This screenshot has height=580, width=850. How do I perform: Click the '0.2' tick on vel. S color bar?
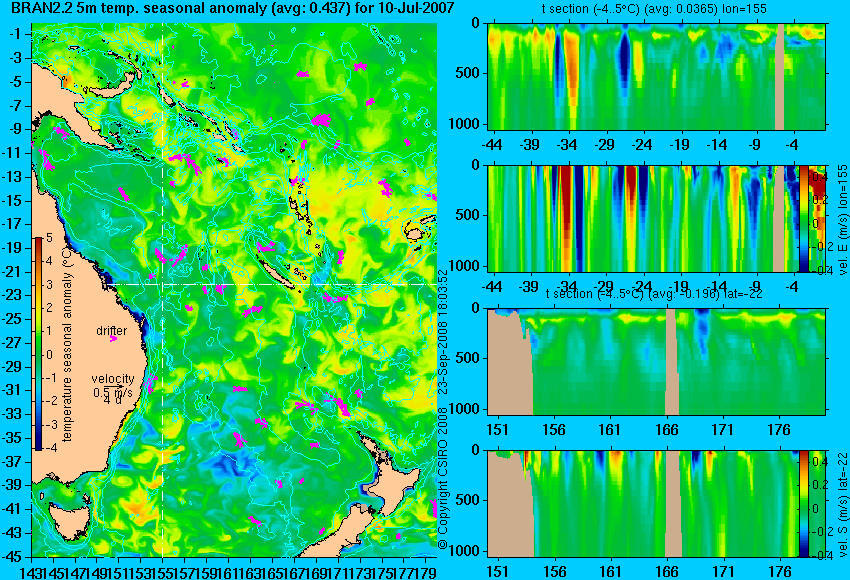[x=819, y=485]
